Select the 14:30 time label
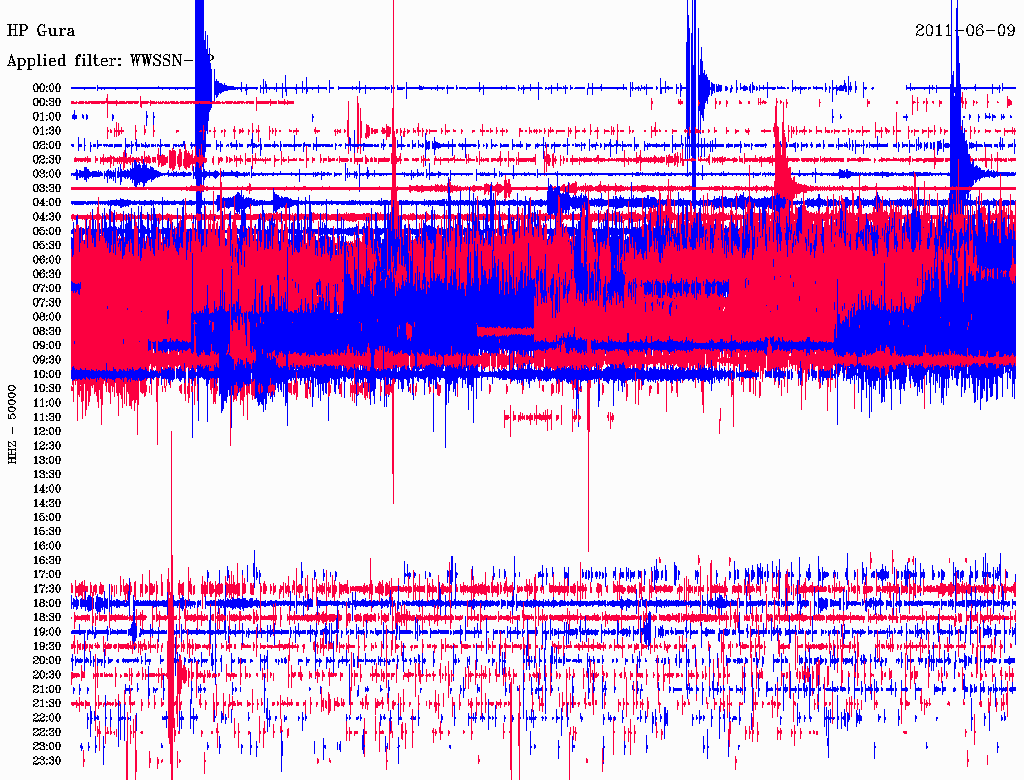Image resolution: width=1024 pixels, height=780 pixels. (x=47, y=503)
